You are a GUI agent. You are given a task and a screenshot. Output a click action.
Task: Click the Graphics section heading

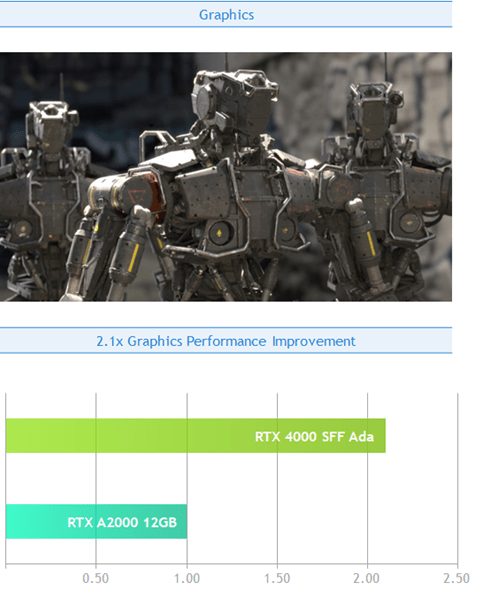pyautogui.click(x=226, y=15)
